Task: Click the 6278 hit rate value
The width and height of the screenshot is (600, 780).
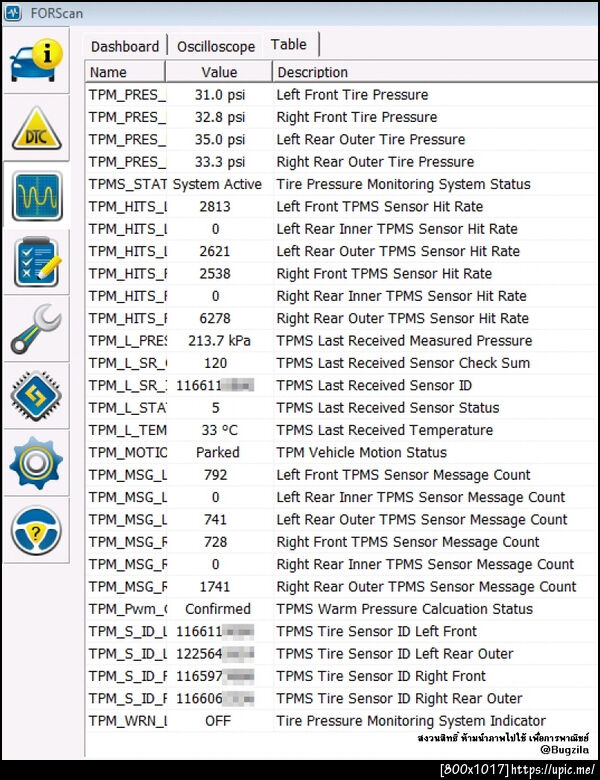Action: [x=215, y=318]
